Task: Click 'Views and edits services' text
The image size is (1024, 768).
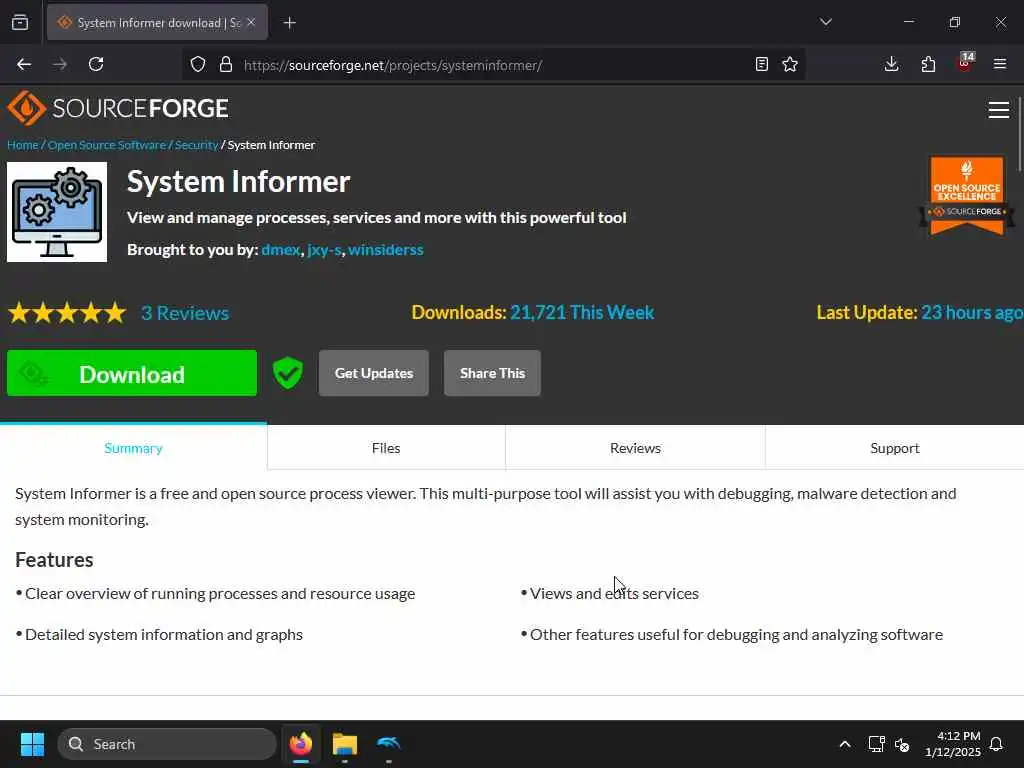Action: [614, 593]
